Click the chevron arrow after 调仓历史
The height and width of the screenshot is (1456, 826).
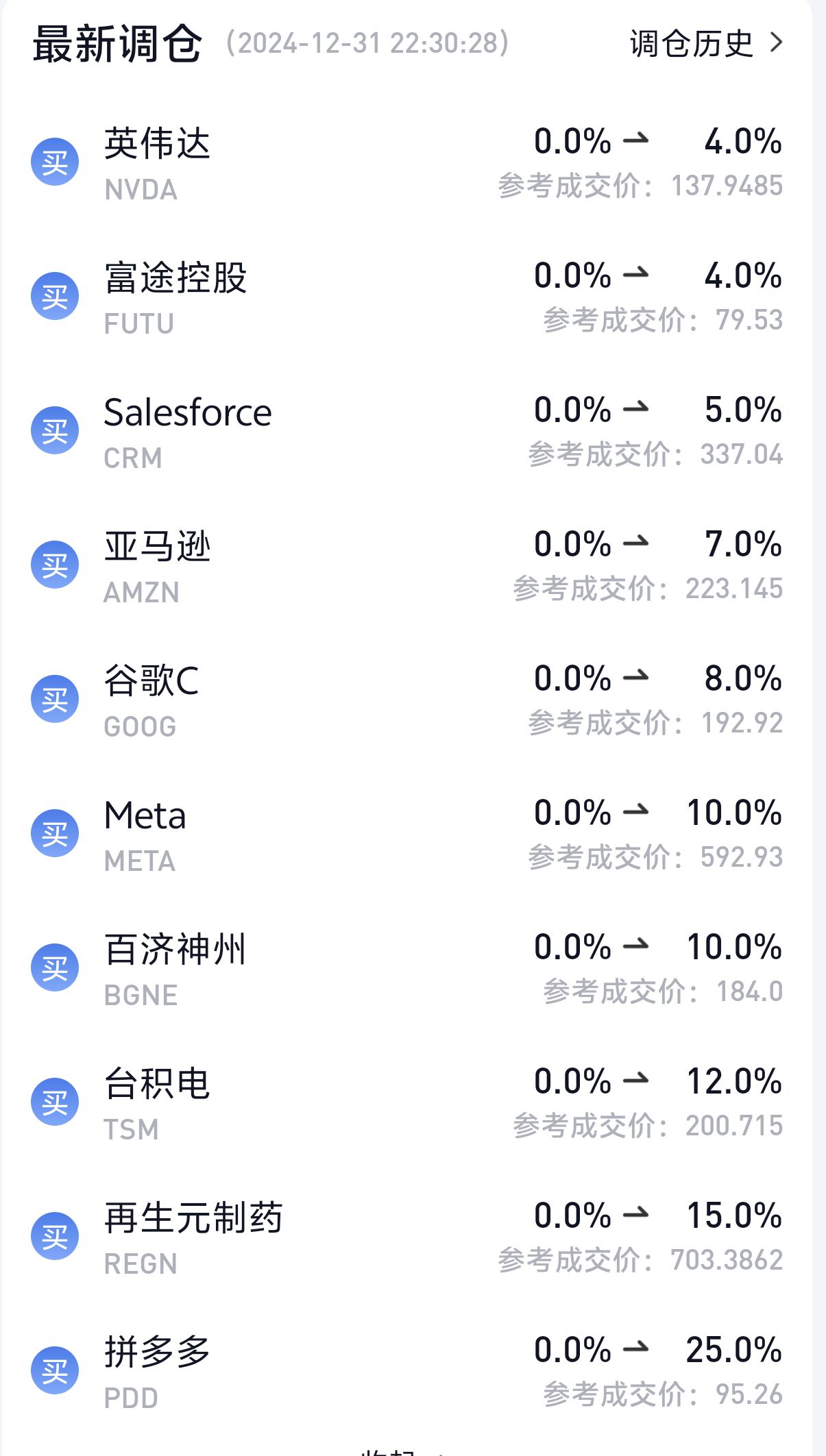coord(776,43)
